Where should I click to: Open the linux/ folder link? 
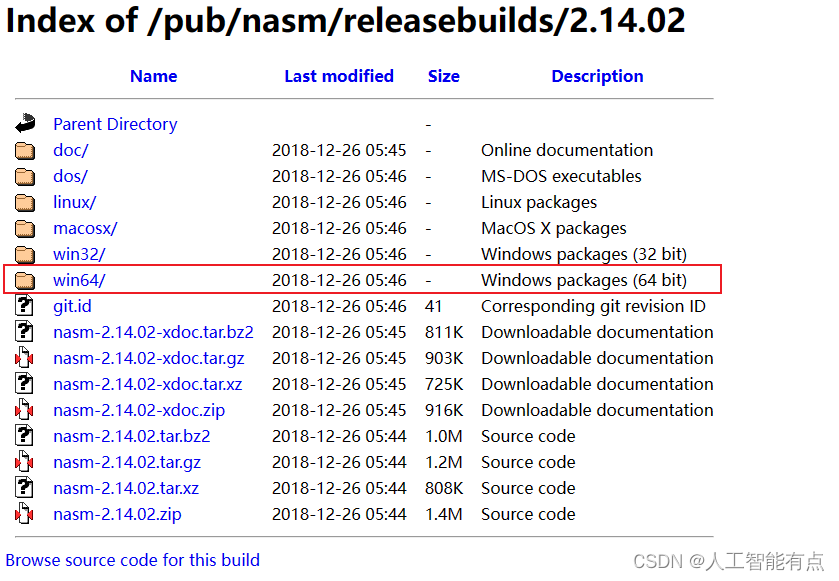point(74,202)
